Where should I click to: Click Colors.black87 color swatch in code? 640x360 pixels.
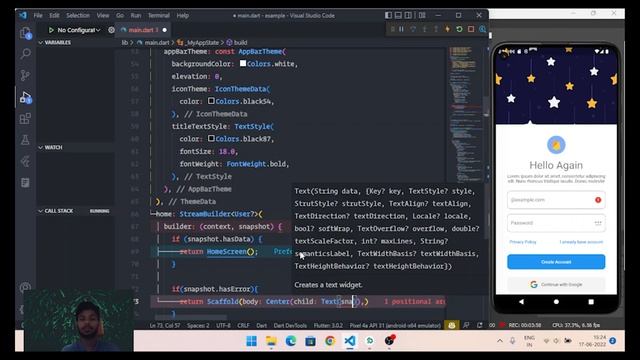(x=211, y=138)
